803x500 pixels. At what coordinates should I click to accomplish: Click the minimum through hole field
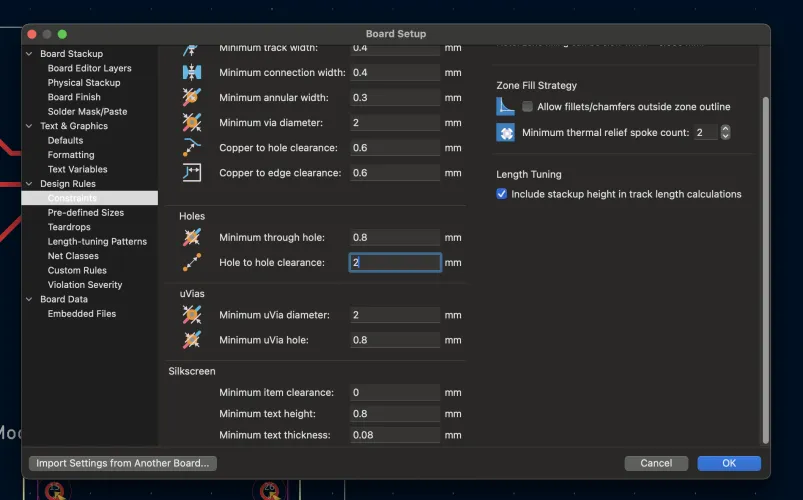tap(395, 237)
